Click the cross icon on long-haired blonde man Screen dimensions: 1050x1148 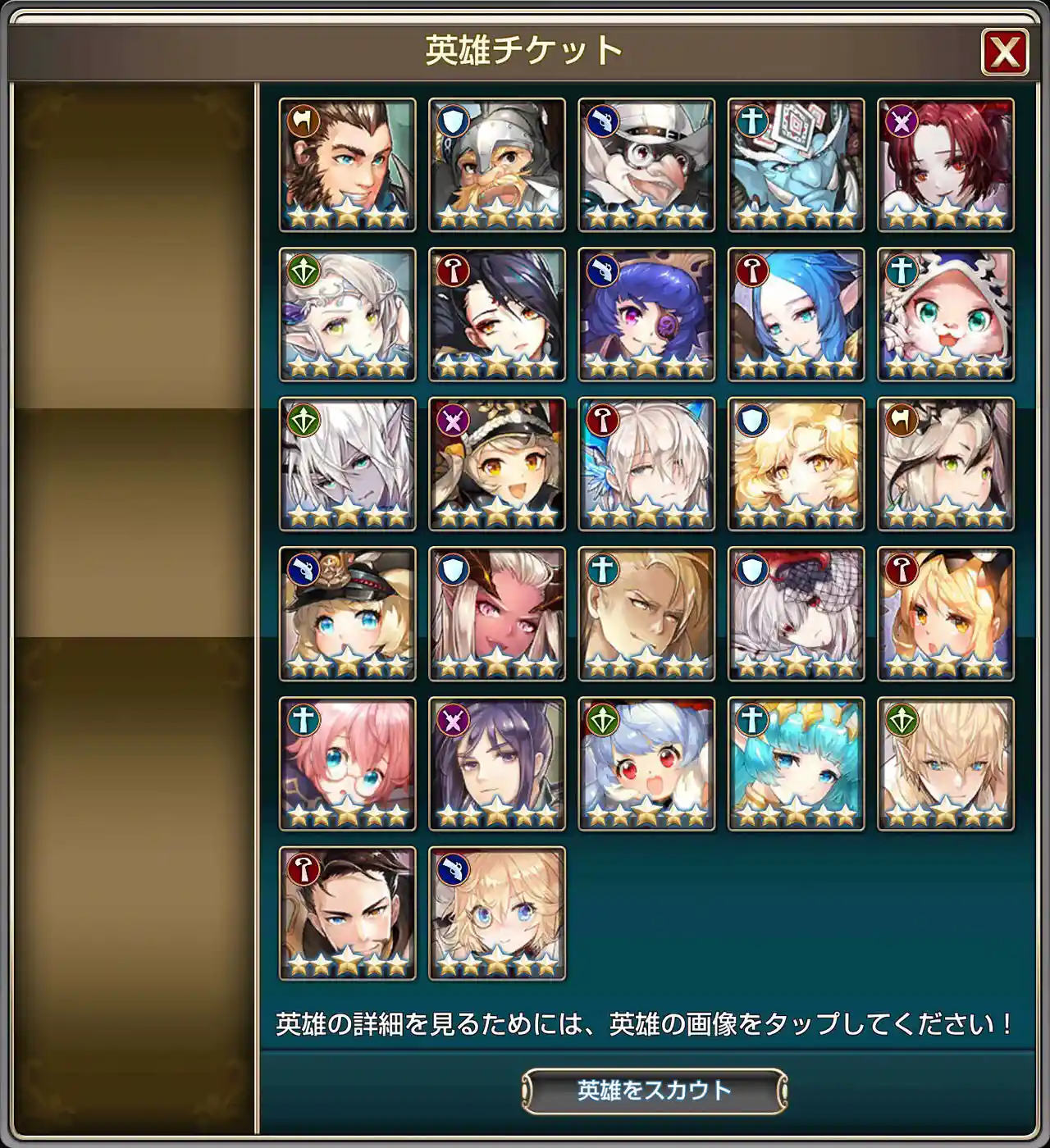pyautogui.click(x=602, y=570)
